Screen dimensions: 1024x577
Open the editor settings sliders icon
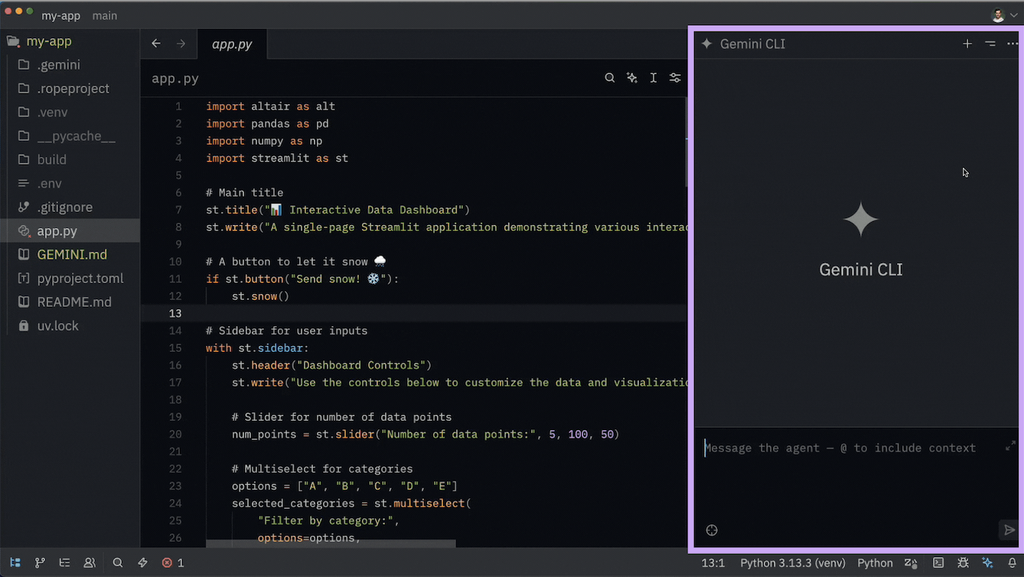coord(674,77)
